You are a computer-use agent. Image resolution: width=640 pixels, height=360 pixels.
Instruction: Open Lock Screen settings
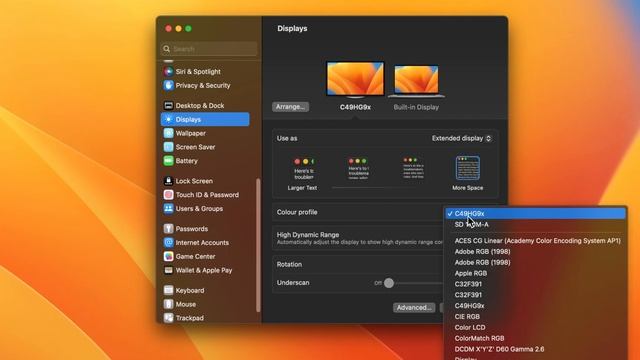[x=205, y=181]
